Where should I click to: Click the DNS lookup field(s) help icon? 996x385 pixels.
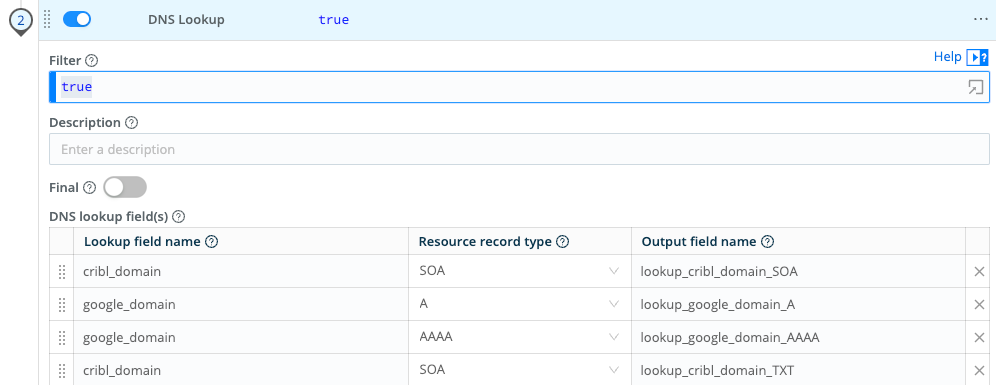(178, 217)
